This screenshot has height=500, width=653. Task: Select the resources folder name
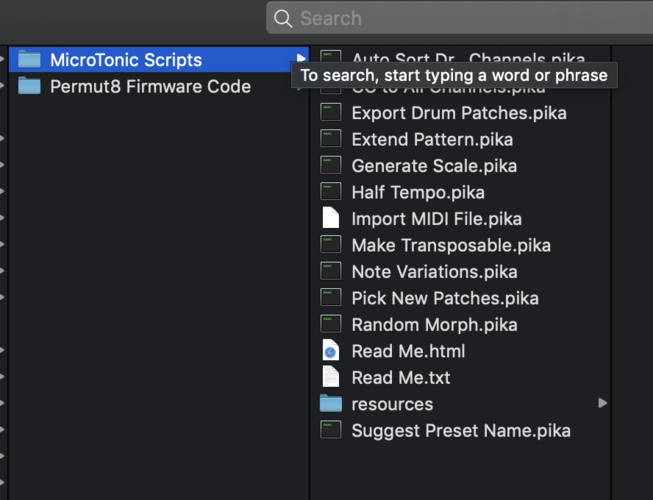coord(392,404)
